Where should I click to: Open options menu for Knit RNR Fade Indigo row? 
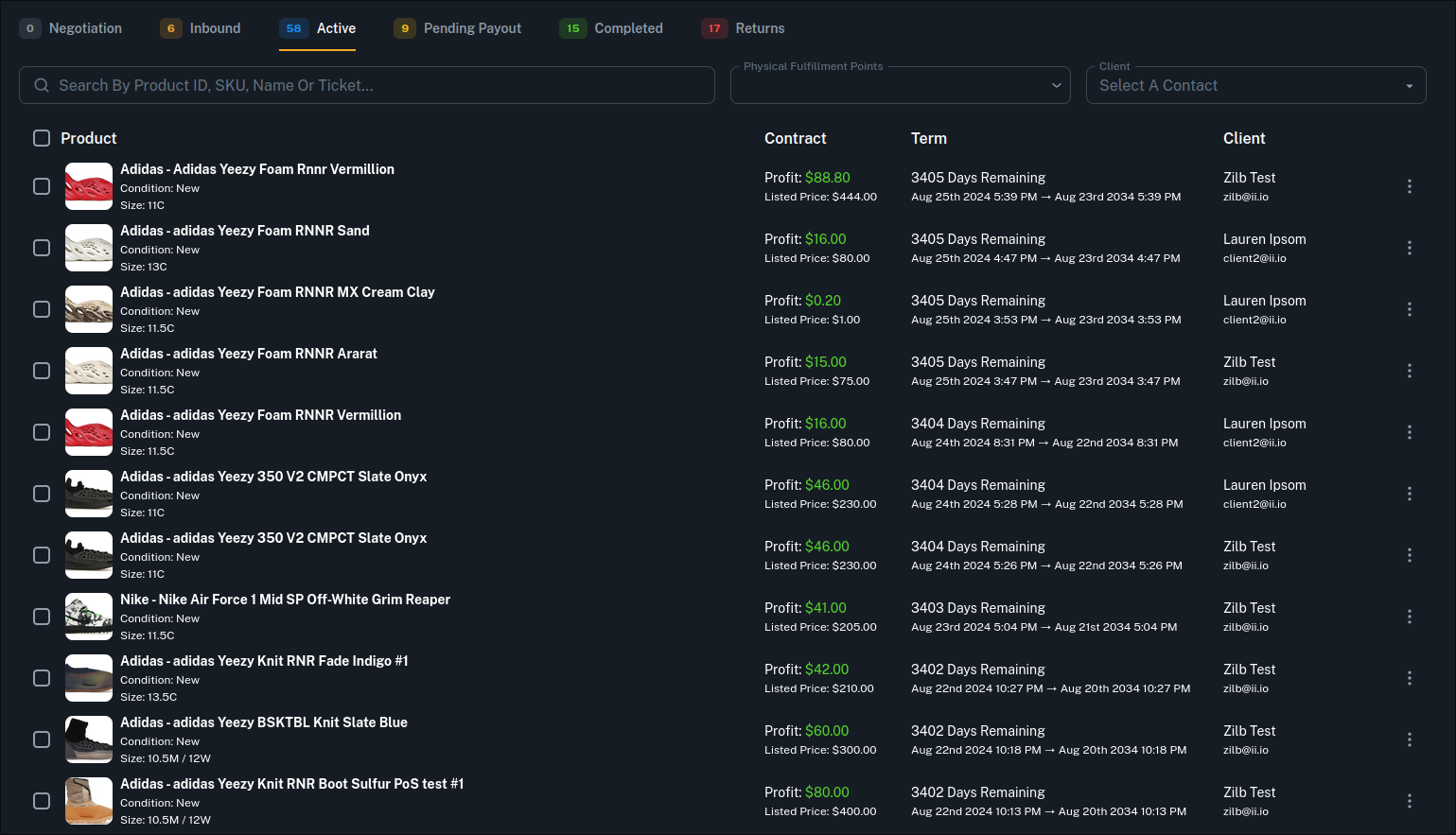click(x=1410, y=678)
